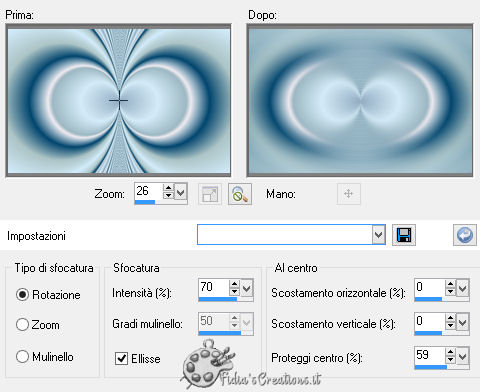Viewport: 480px width, 392px height.
Task: Expand Scostamento orizzontale dropdown arrow
Action: 463,288
